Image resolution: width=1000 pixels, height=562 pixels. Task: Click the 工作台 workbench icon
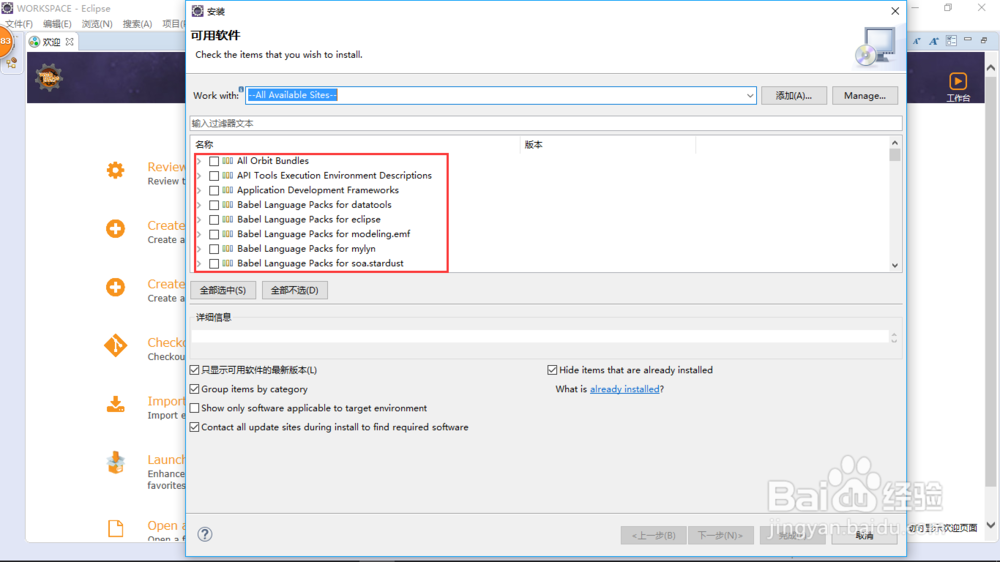[958, 87]
